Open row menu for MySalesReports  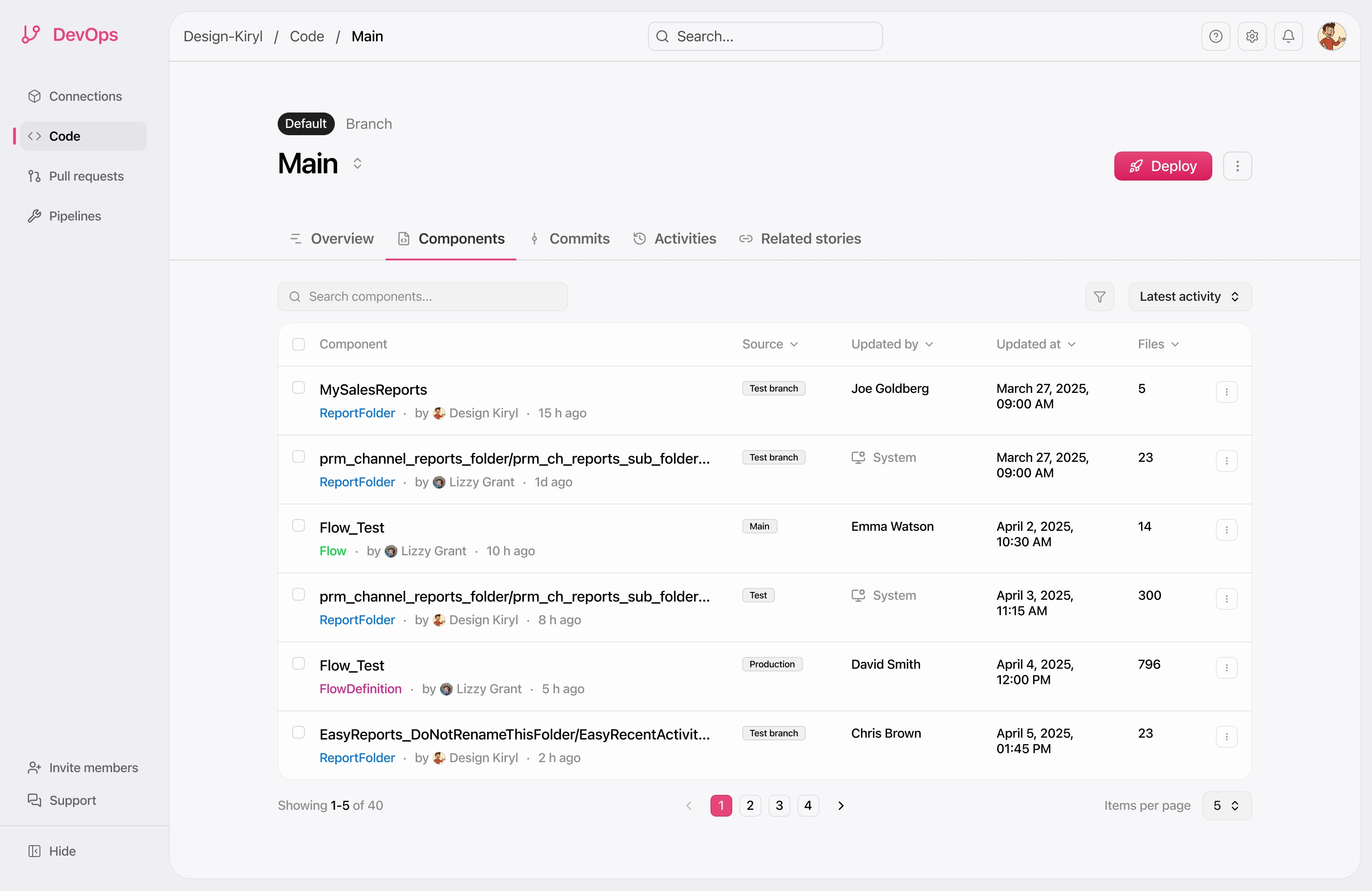click(1226, 392)
